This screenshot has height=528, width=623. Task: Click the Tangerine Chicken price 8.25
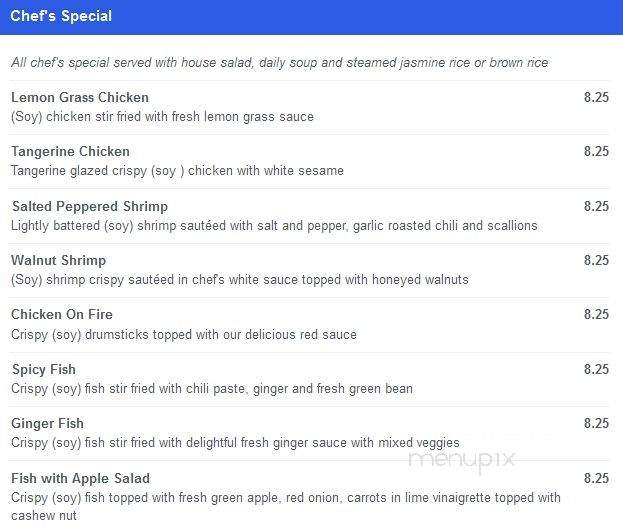[596, 151]
